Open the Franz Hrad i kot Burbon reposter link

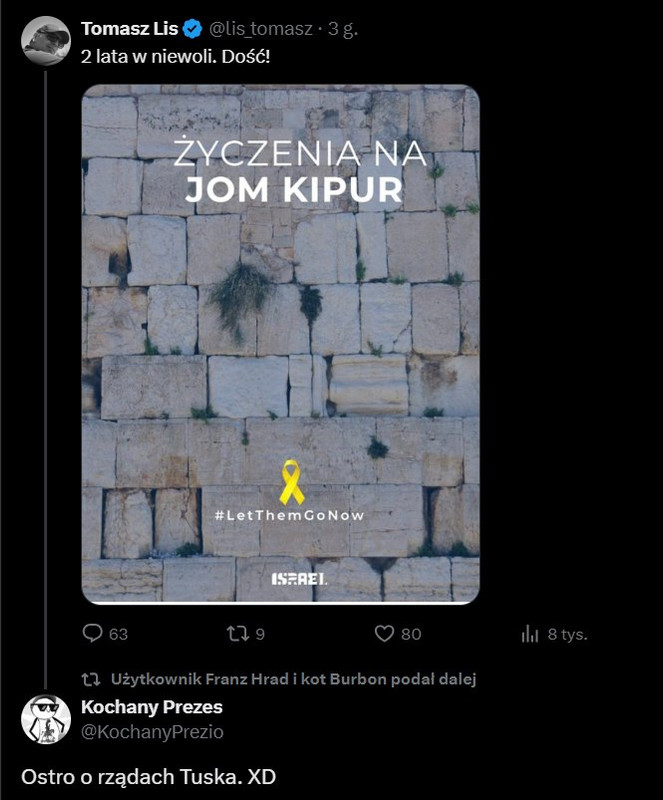(x=293, y=679)
